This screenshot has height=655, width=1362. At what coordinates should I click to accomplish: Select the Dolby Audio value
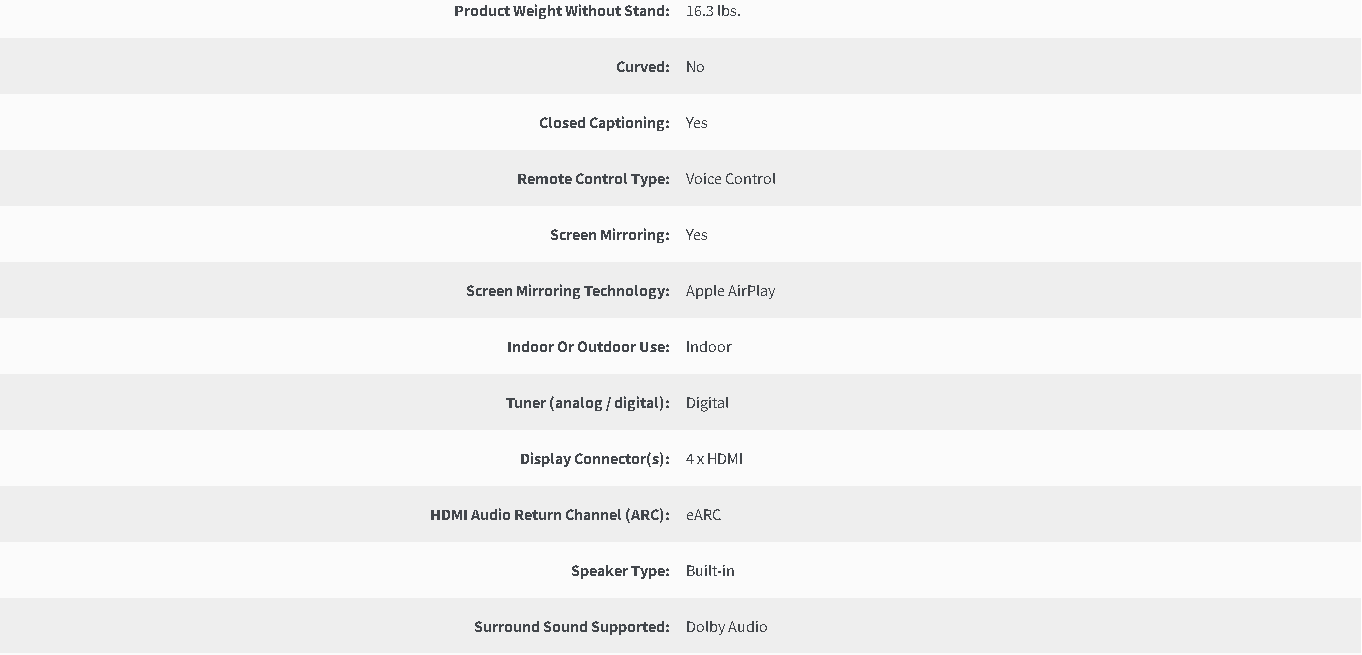727,627
